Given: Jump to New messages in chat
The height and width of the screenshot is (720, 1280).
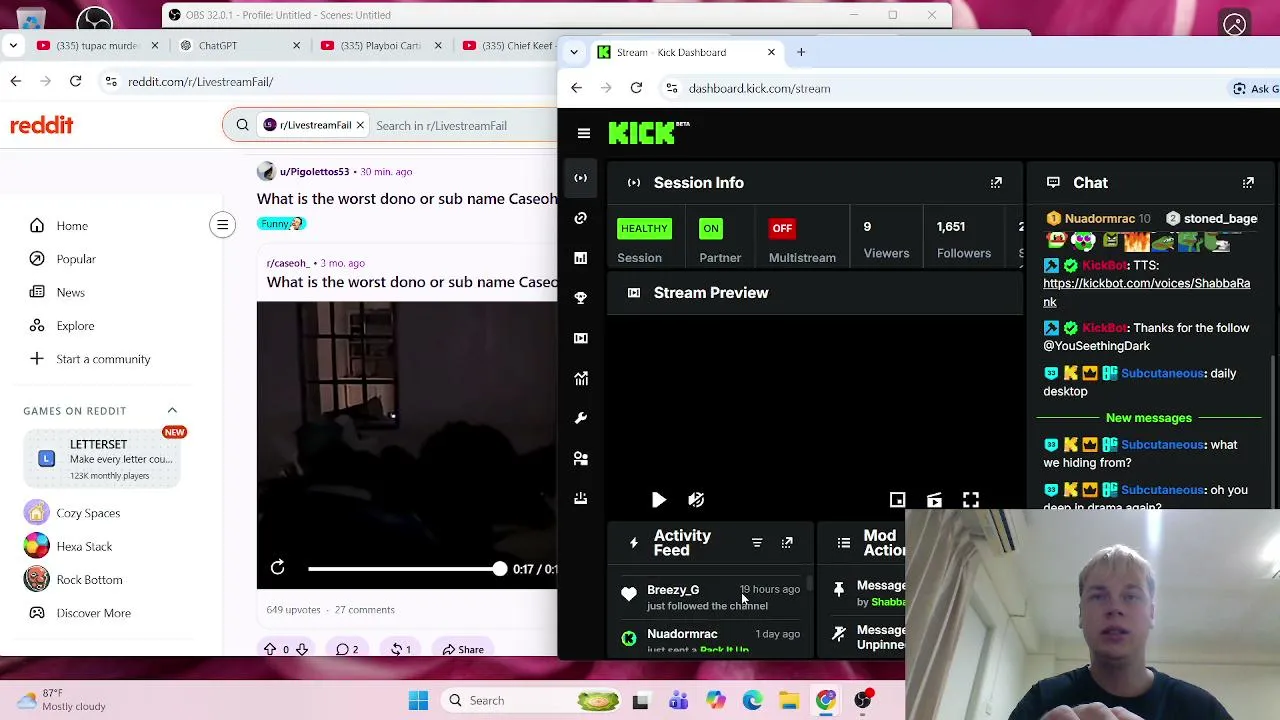Looking at the screenshot, I should pyautogui.click(x=1149, y=418).
